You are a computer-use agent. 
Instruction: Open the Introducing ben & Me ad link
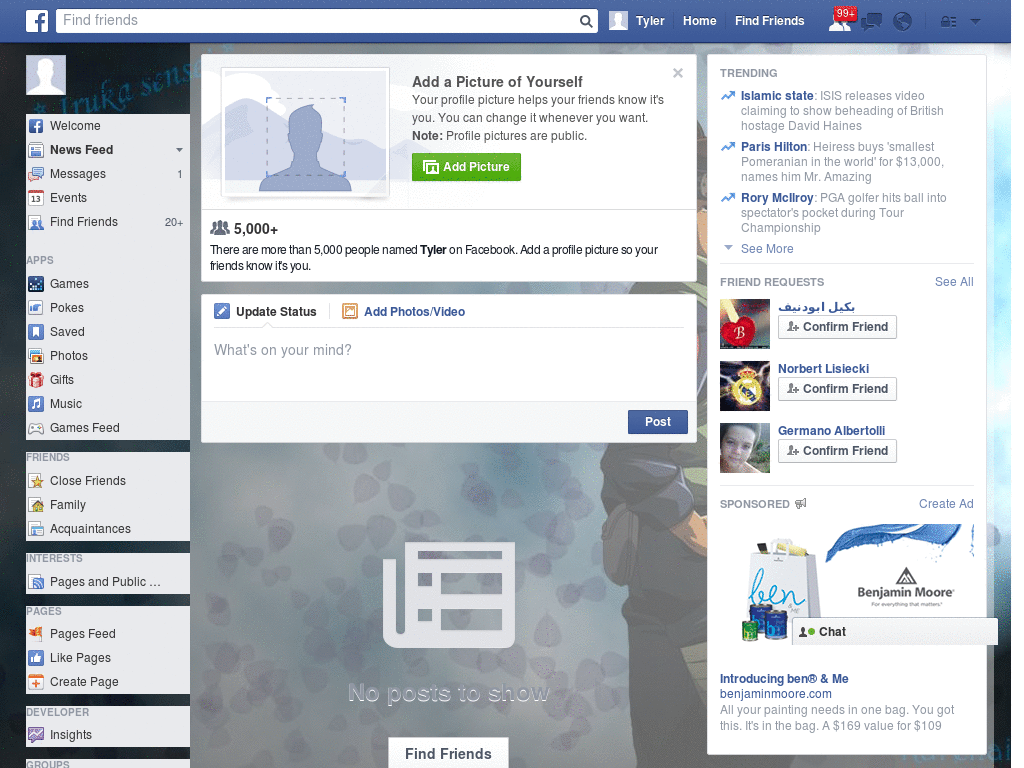point(784,679)
